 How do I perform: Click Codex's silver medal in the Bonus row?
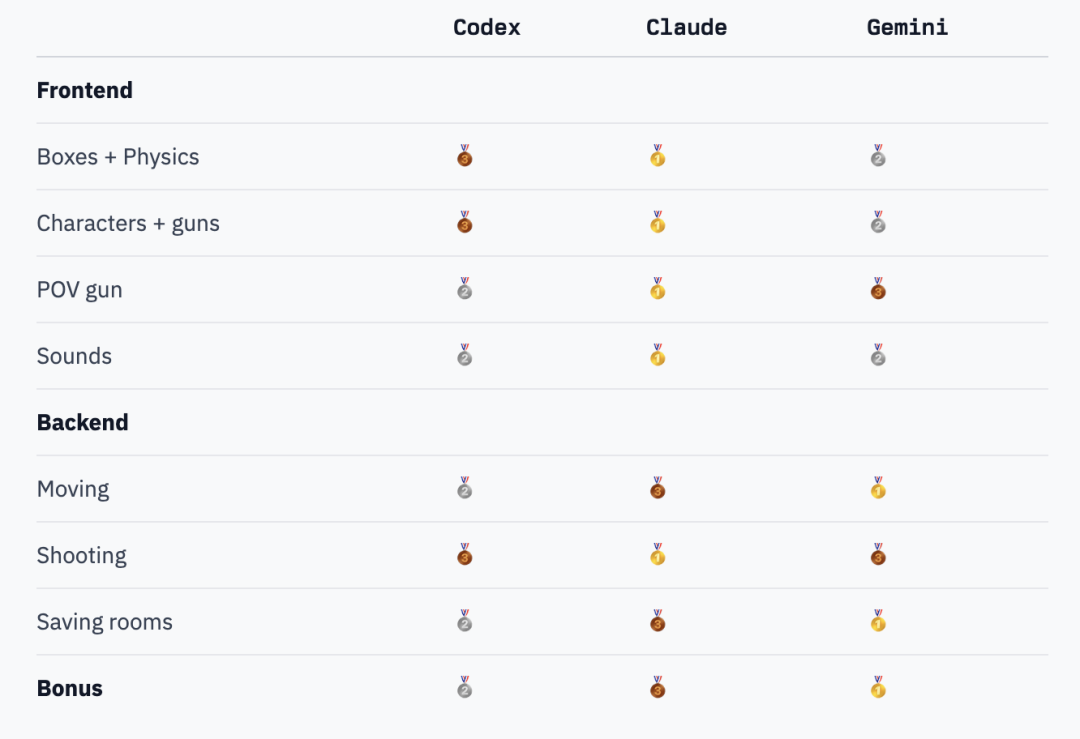[x=464, y=688]
